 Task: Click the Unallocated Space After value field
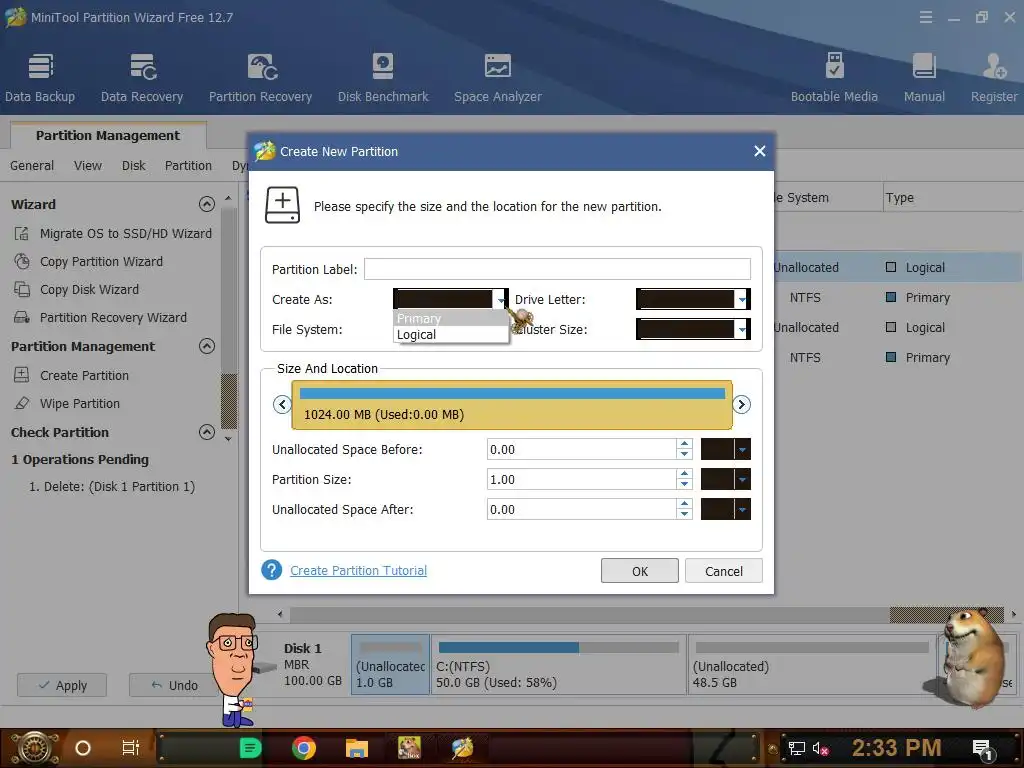point(581,509)
